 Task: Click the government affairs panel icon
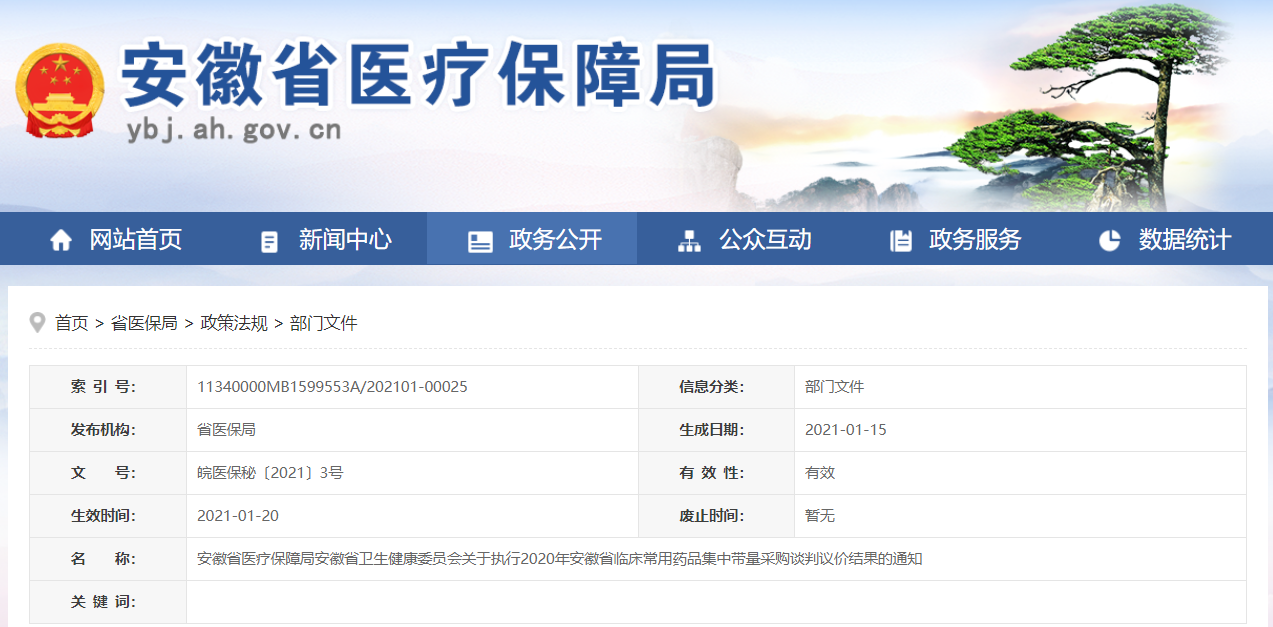point(480,241)
